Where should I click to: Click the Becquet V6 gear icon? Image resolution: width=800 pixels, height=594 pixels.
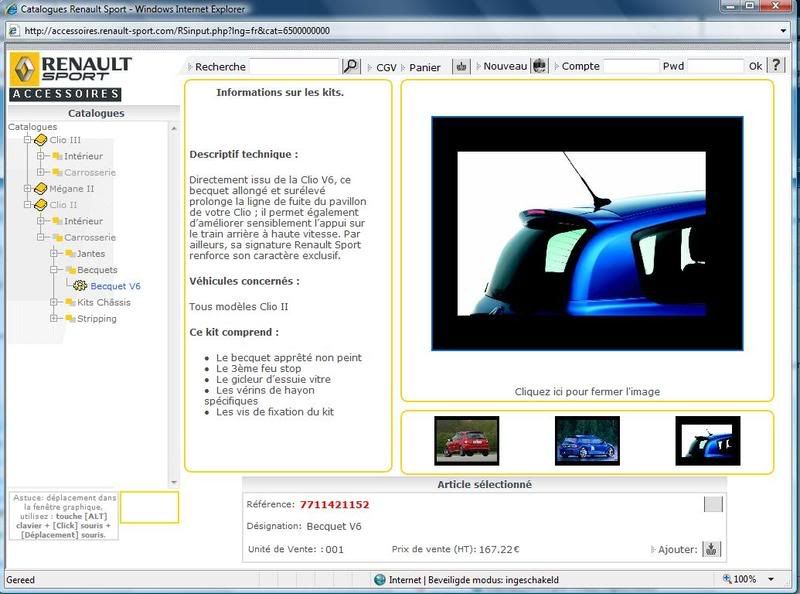click(x=80, y=286)
